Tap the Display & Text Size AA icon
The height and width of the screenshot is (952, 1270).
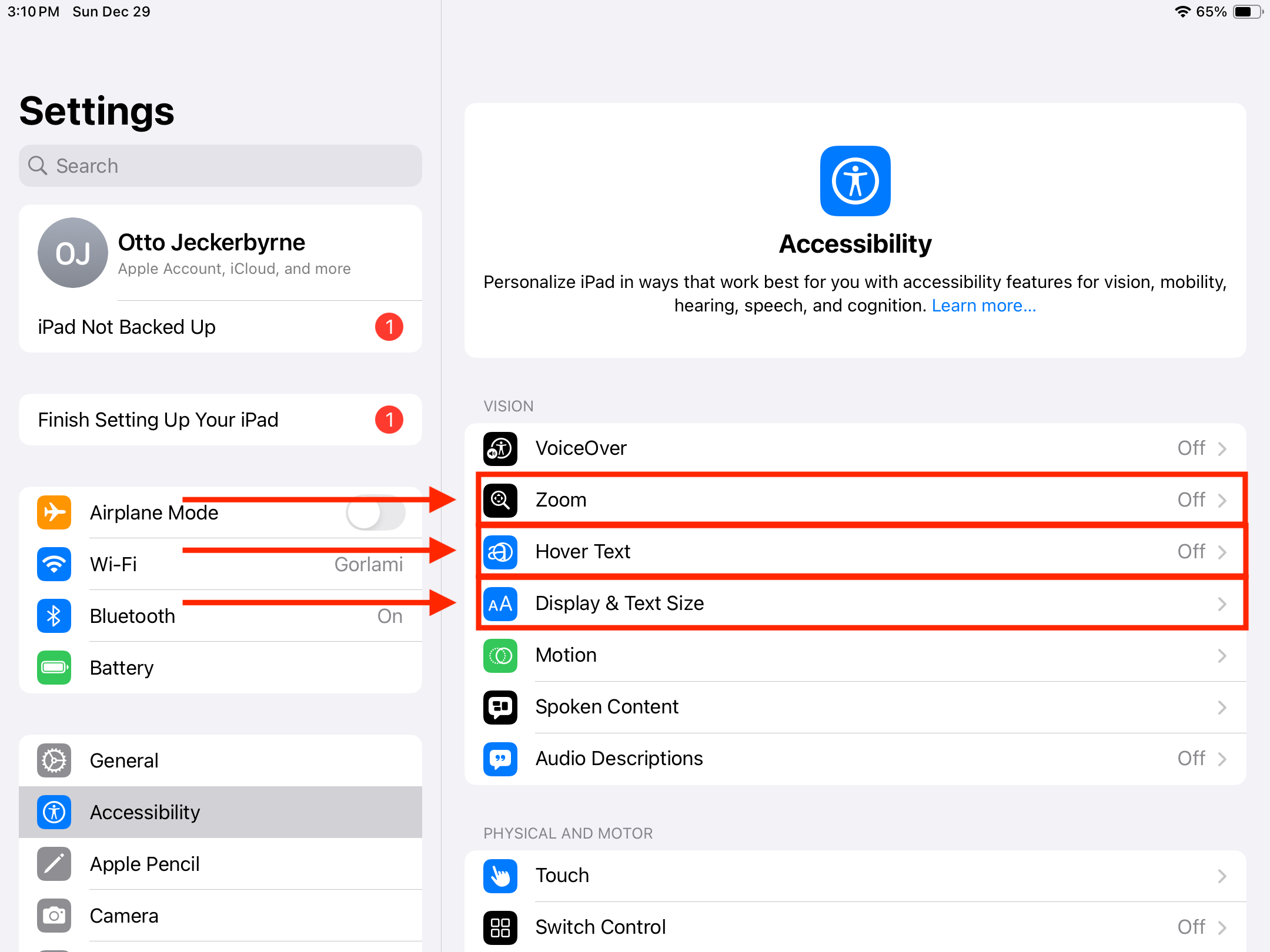click(500, 604)
